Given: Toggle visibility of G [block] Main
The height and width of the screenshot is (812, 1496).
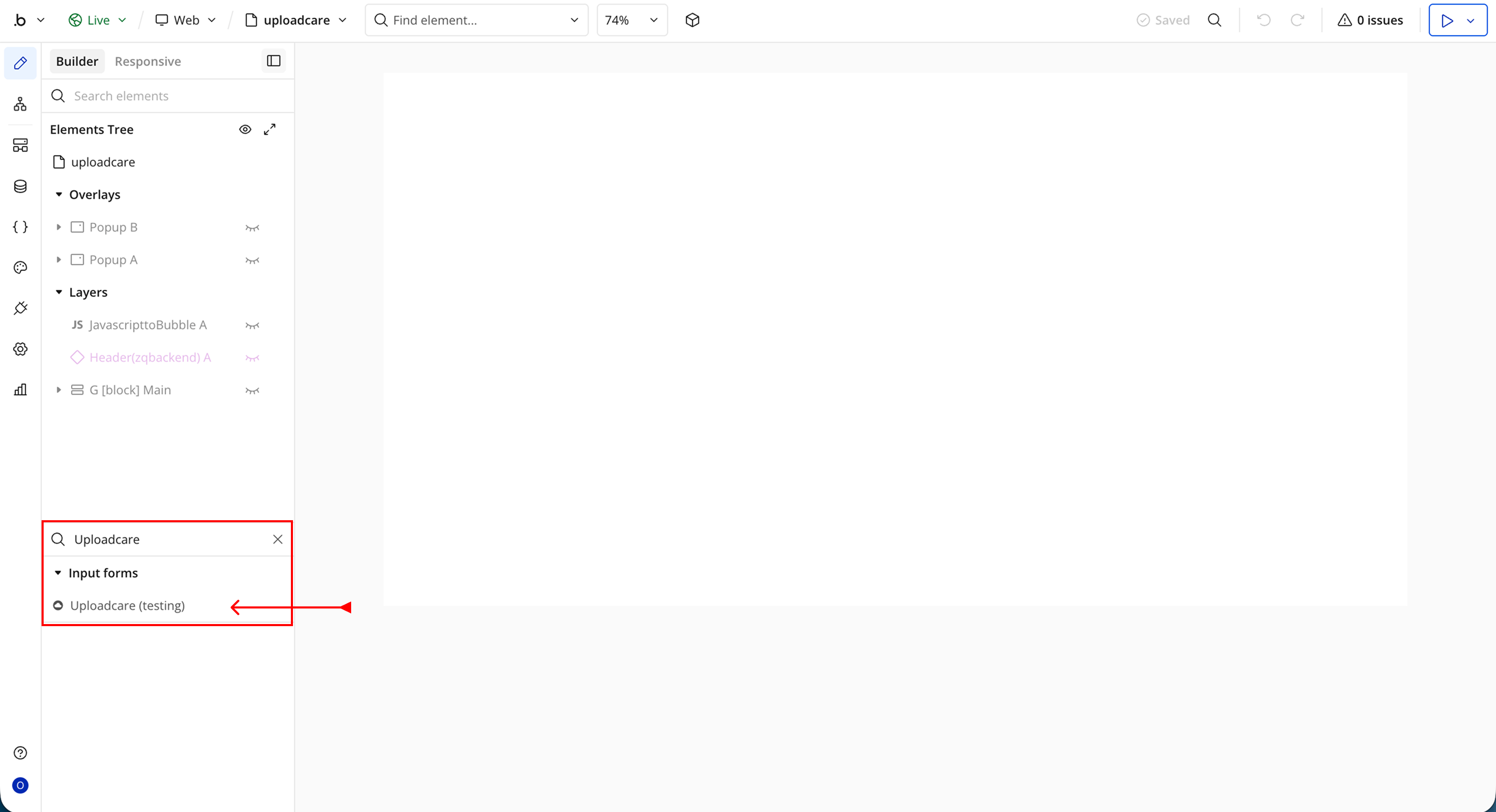Looking at the screenshot, I should tap(252, 390).
